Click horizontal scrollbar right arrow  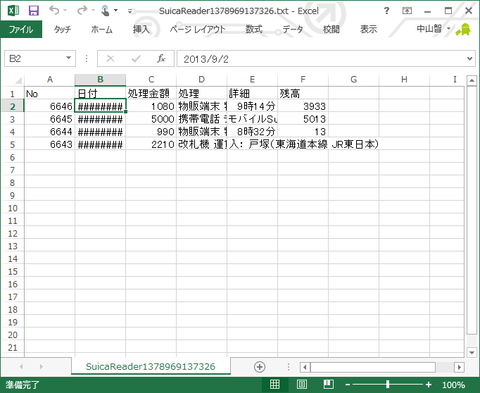[x=459, y=367]
